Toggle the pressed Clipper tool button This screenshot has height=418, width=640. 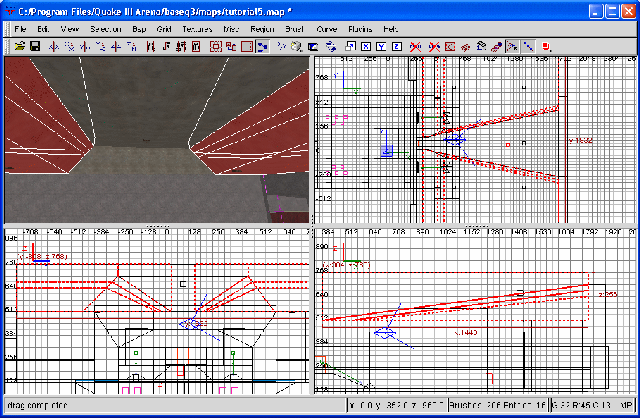click(262, 47)
